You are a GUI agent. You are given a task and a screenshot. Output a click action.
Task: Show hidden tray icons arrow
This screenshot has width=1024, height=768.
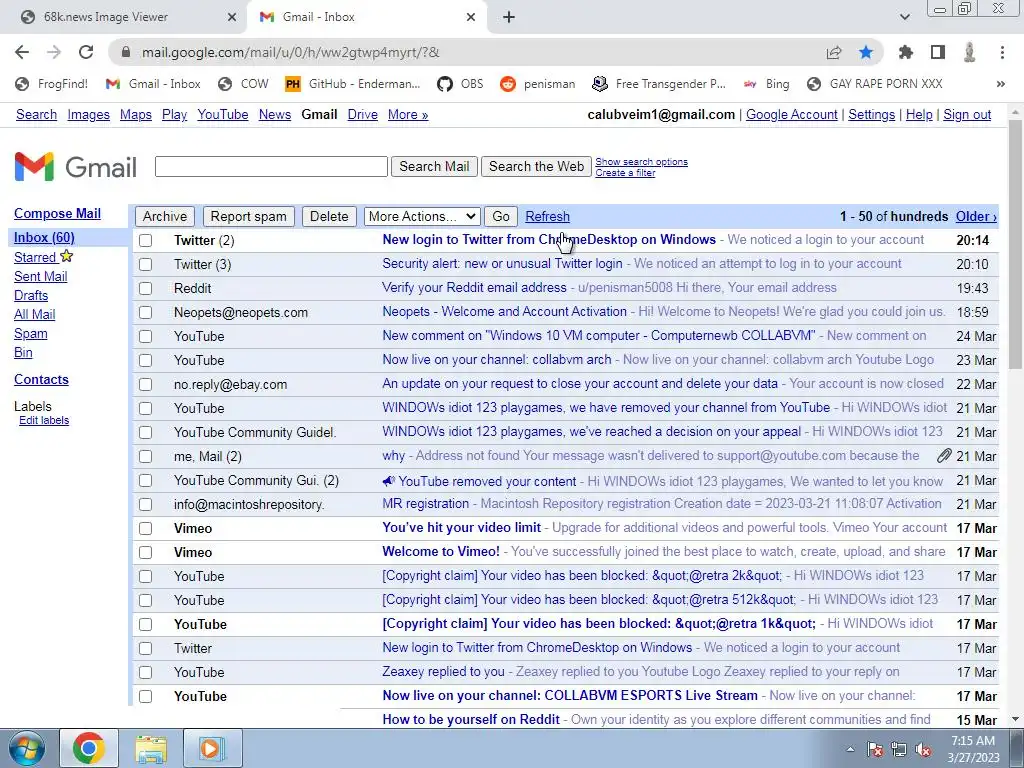[850, 749]
